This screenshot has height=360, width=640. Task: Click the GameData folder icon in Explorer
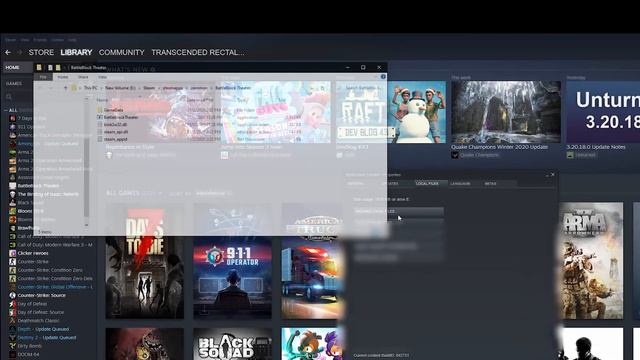tap(100, 110)
